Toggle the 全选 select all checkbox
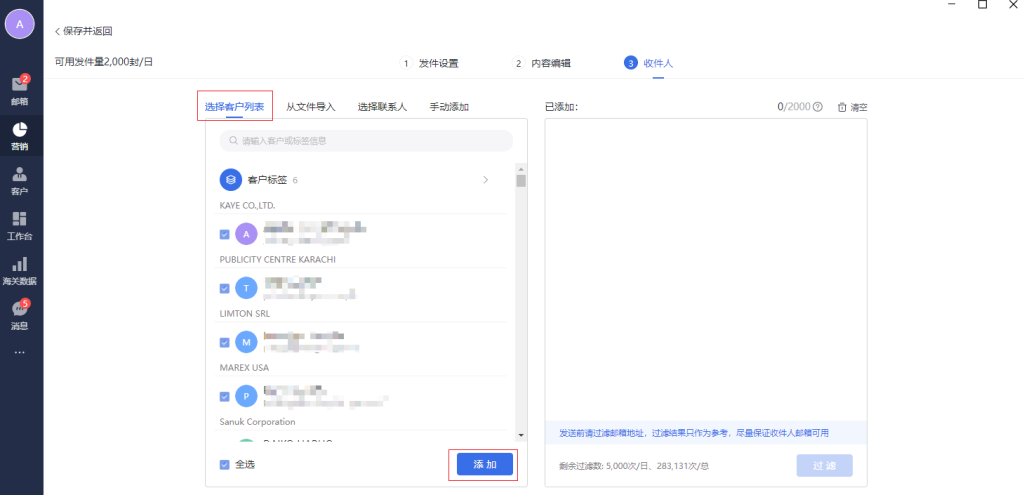The image size is (1024, 495). tap(224, 464)
